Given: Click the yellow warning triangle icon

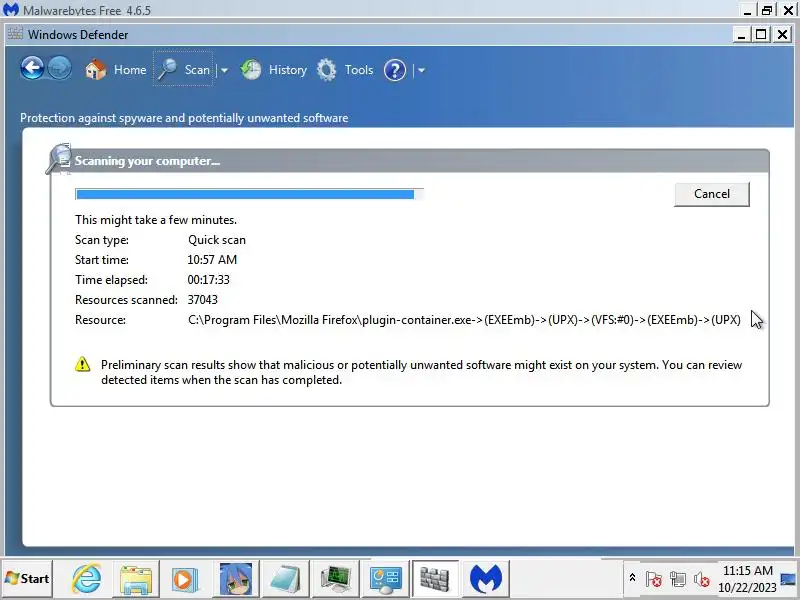Looking at the screenshot, I should pyautogui.click(x=83, y=364).
